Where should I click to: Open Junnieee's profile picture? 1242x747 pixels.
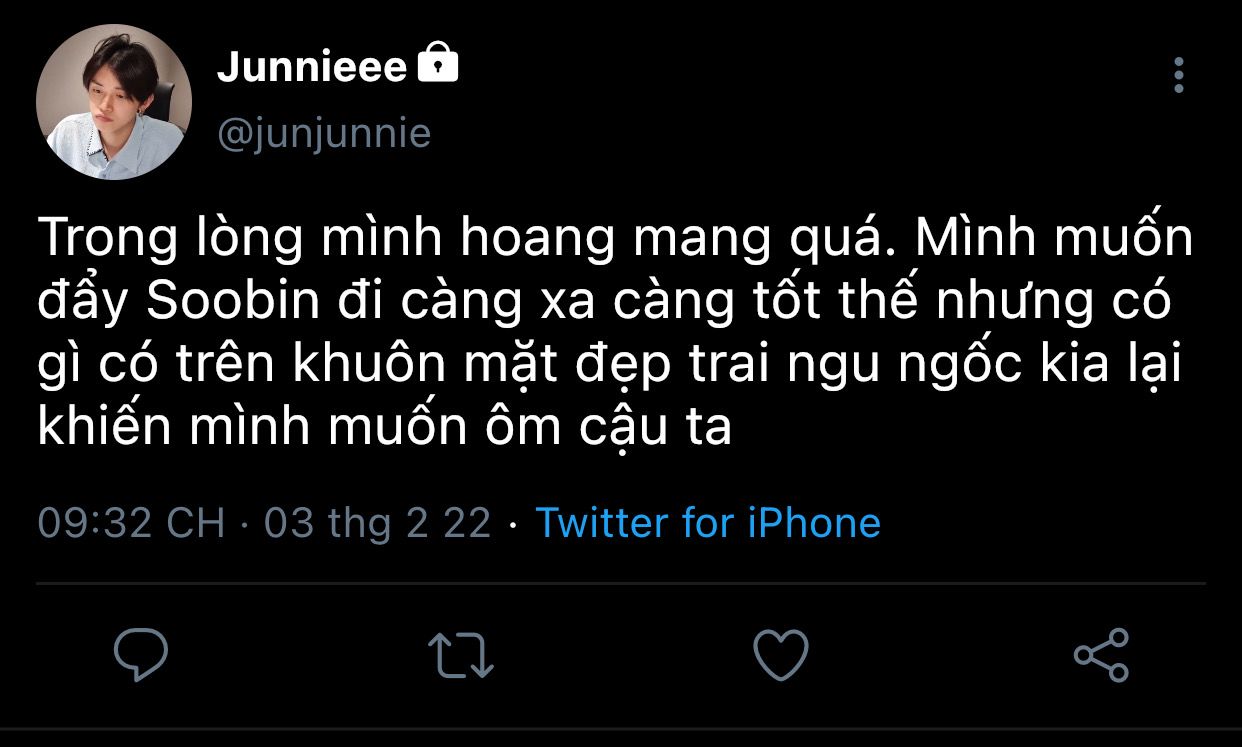(114, 102)
